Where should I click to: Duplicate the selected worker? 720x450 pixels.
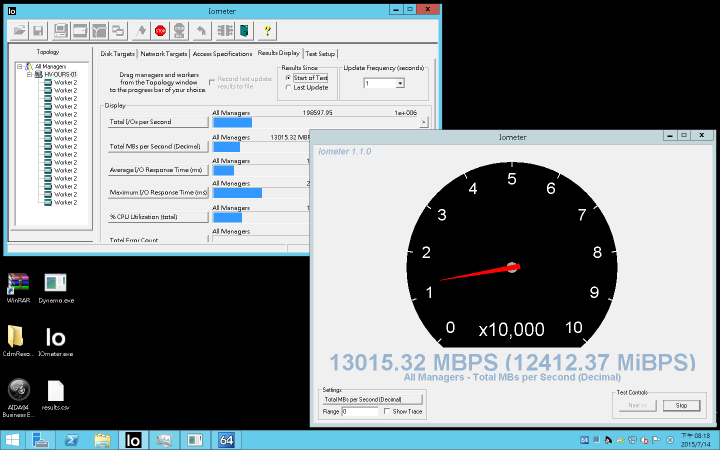[x=118, y=31]
